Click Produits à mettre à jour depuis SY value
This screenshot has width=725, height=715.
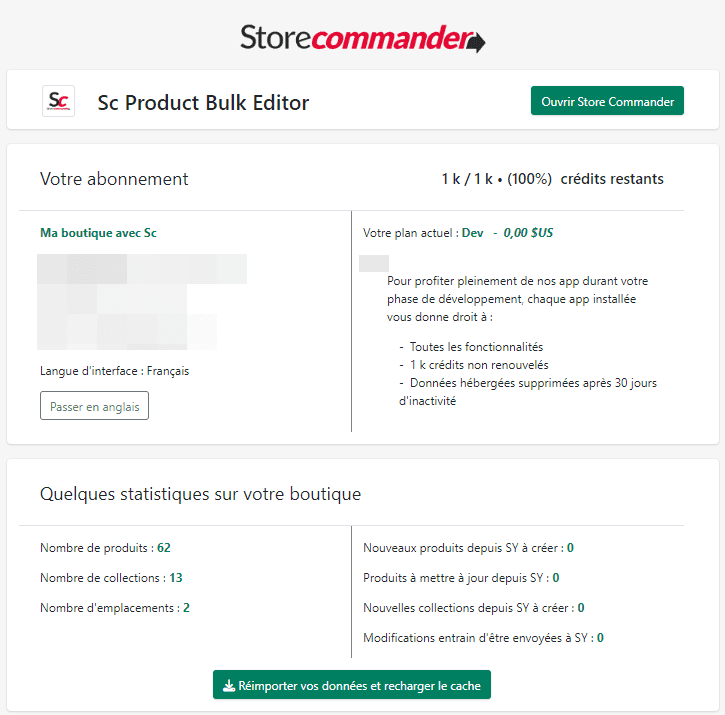[x=556, y=578]
